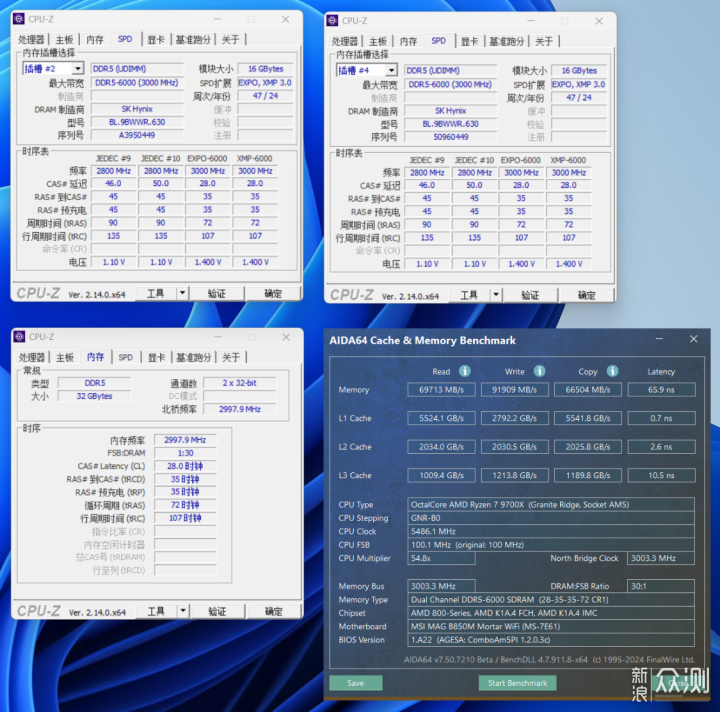This screenshot has width=720, height=712.
Task: Click serial number A3950449 field
Action: 137,135
